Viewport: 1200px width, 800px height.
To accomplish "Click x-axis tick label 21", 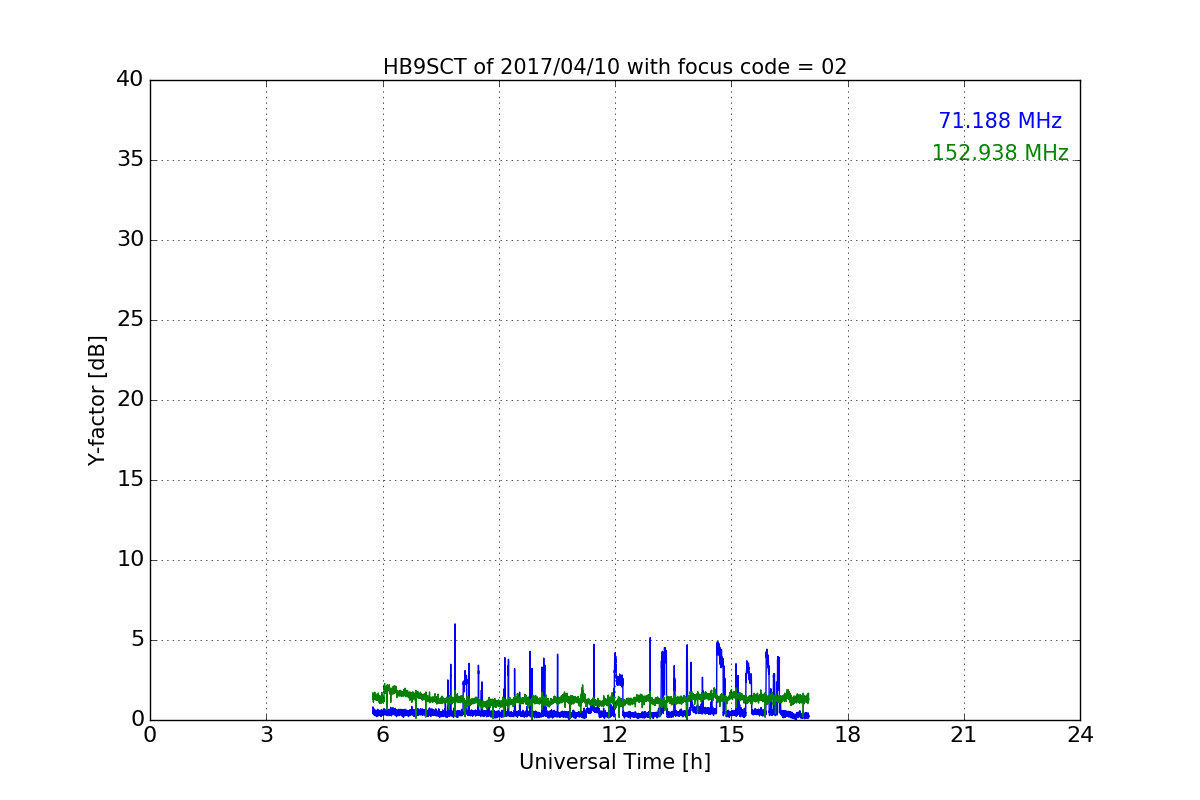I will [964, 734].
